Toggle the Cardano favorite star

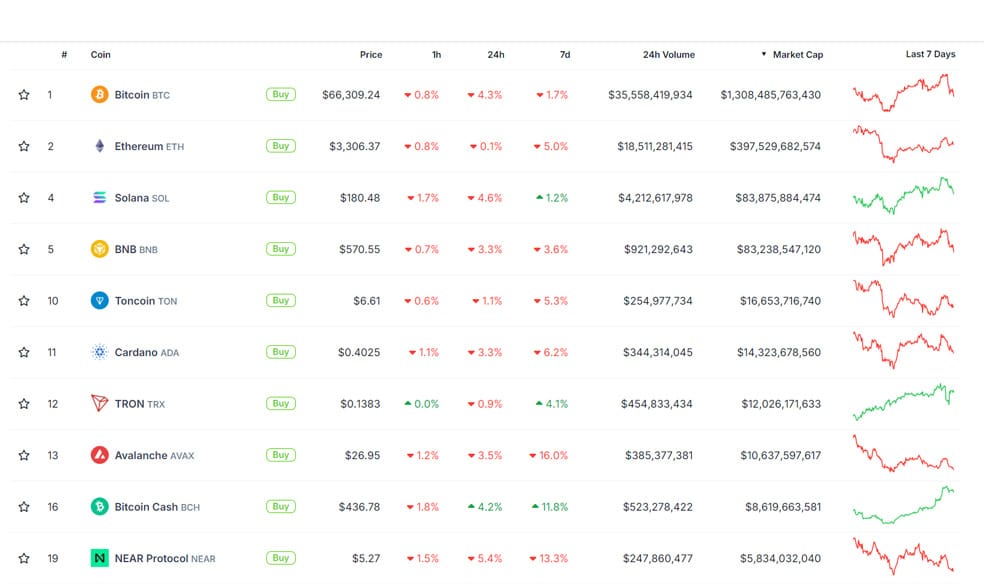tap(24, 352)
